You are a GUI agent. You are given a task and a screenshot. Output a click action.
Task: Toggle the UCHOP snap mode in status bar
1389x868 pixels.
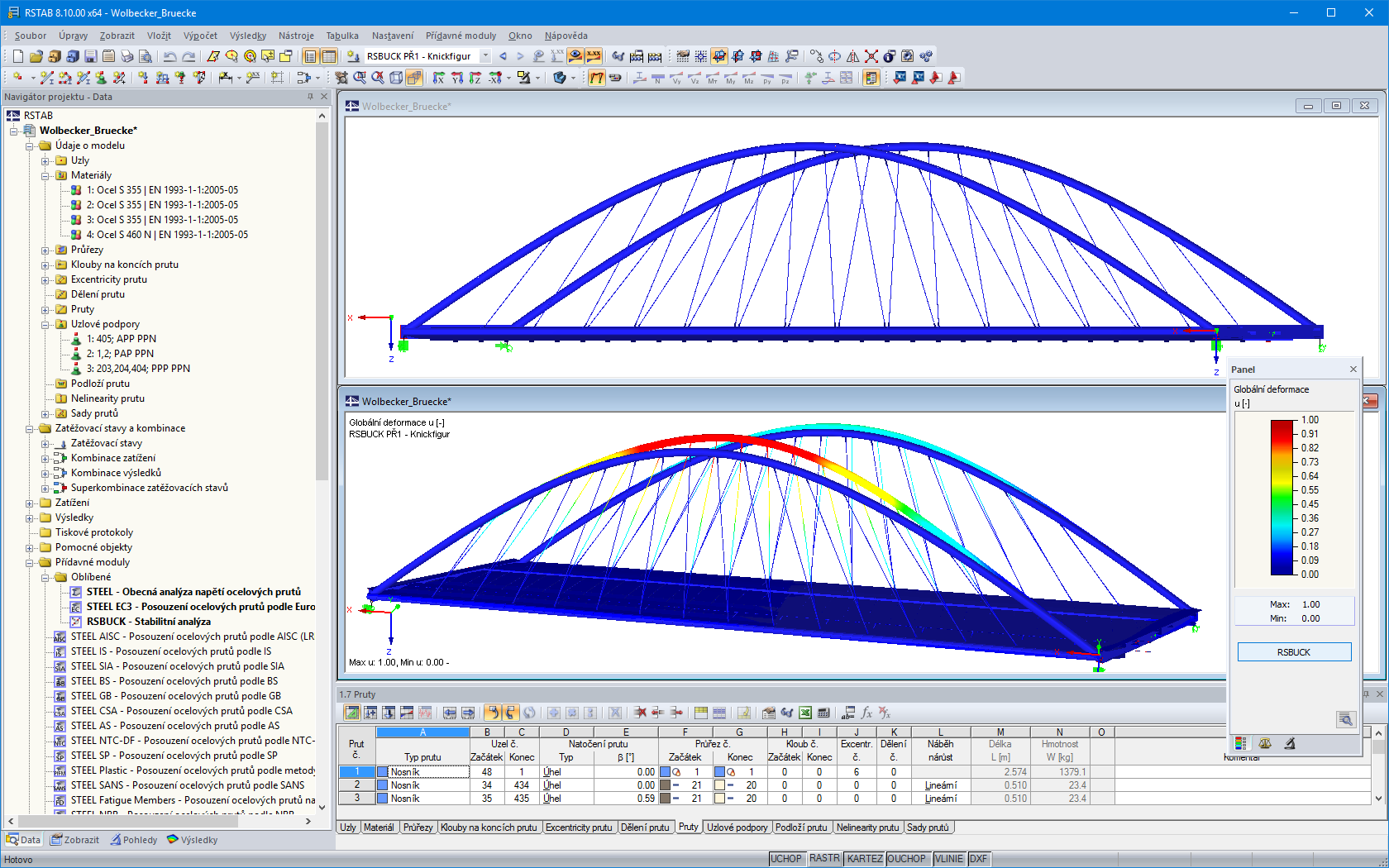click(x=786, y=859)
